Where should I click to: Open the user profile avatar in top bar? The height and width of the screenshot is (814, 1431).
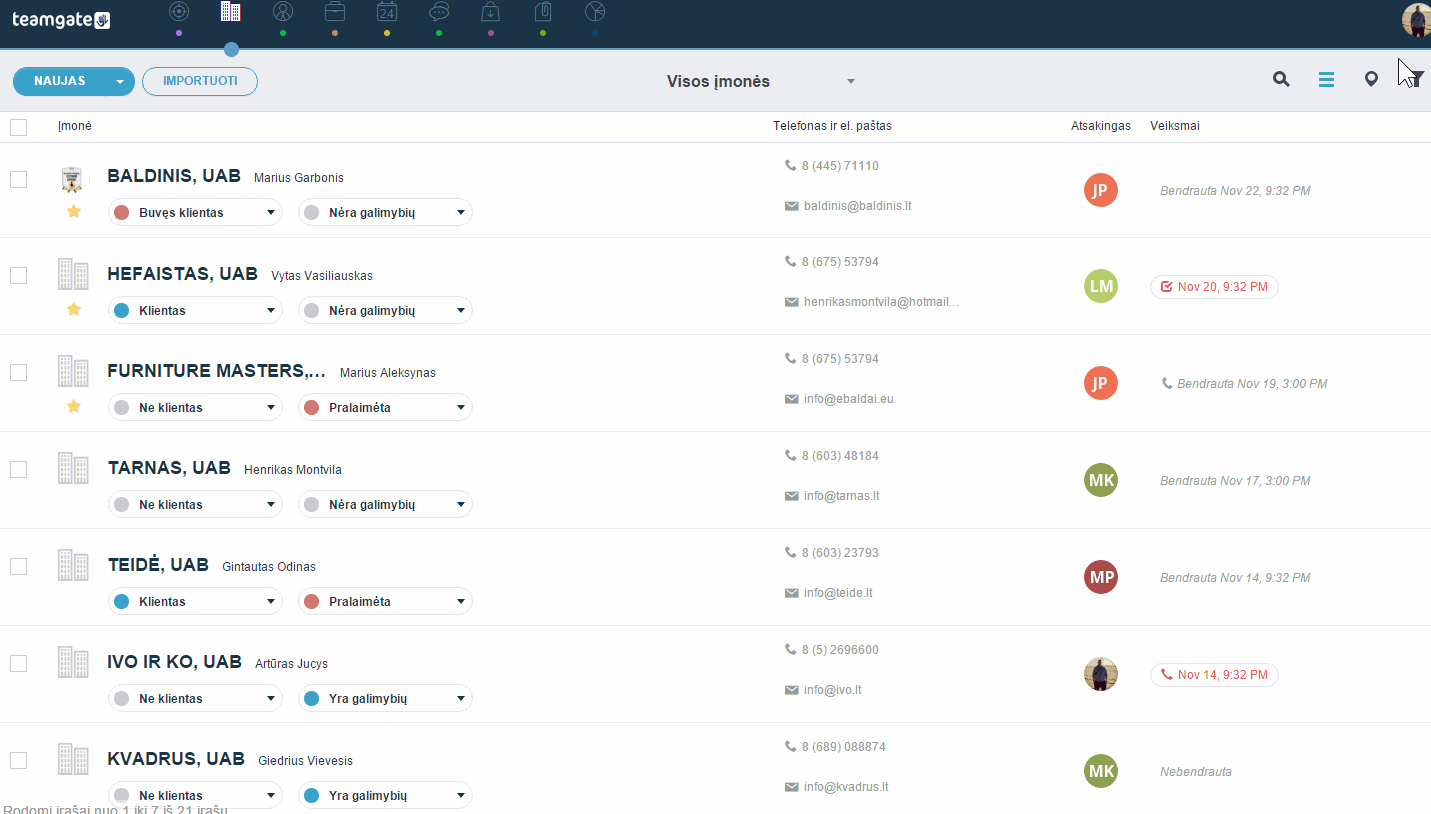click(x=1416, y=19)
